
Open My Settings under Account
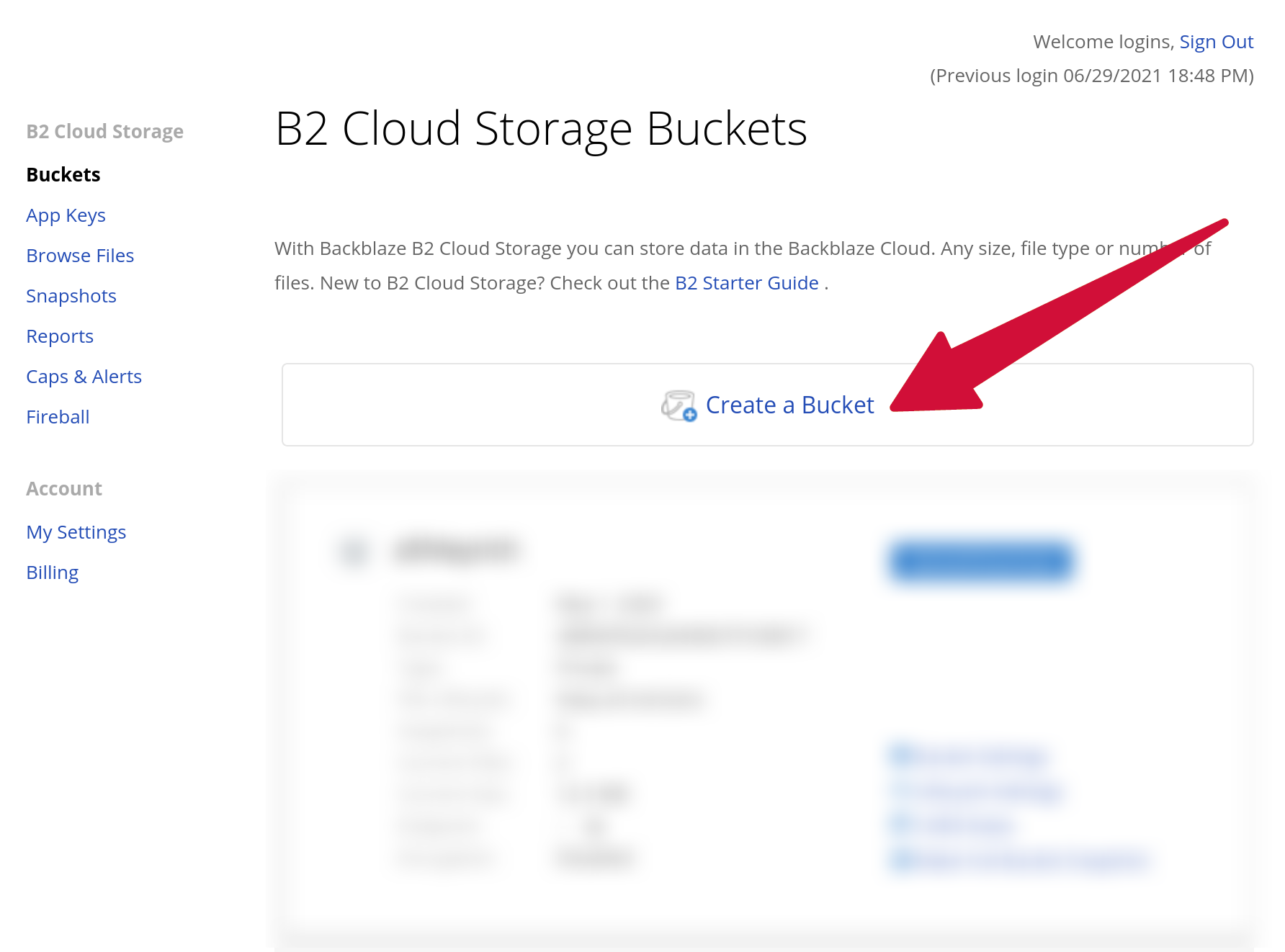[x=76, y=531]
